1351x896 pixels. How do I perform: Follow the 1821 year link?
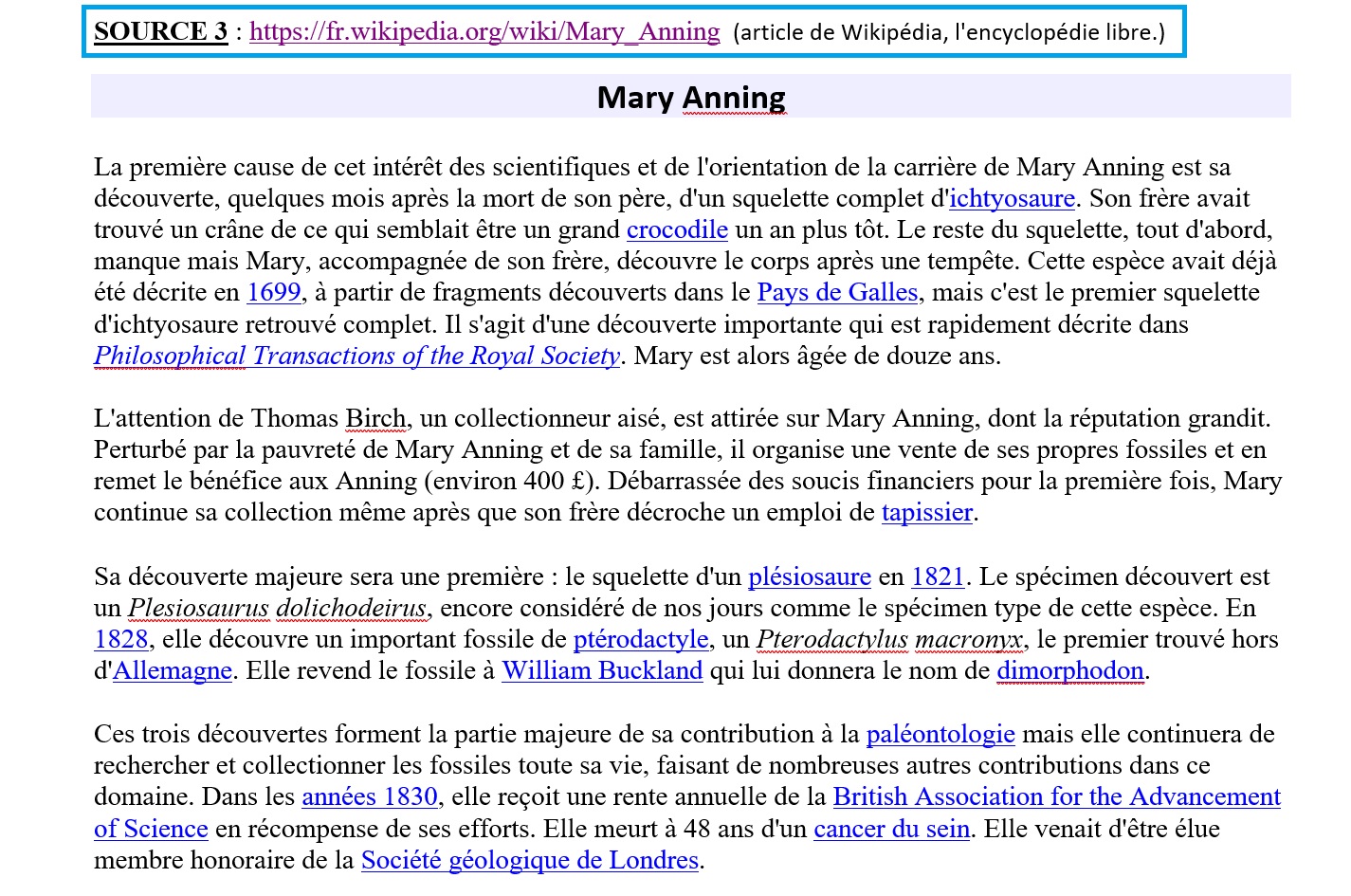pyautogui.click(x=938, y=576)
